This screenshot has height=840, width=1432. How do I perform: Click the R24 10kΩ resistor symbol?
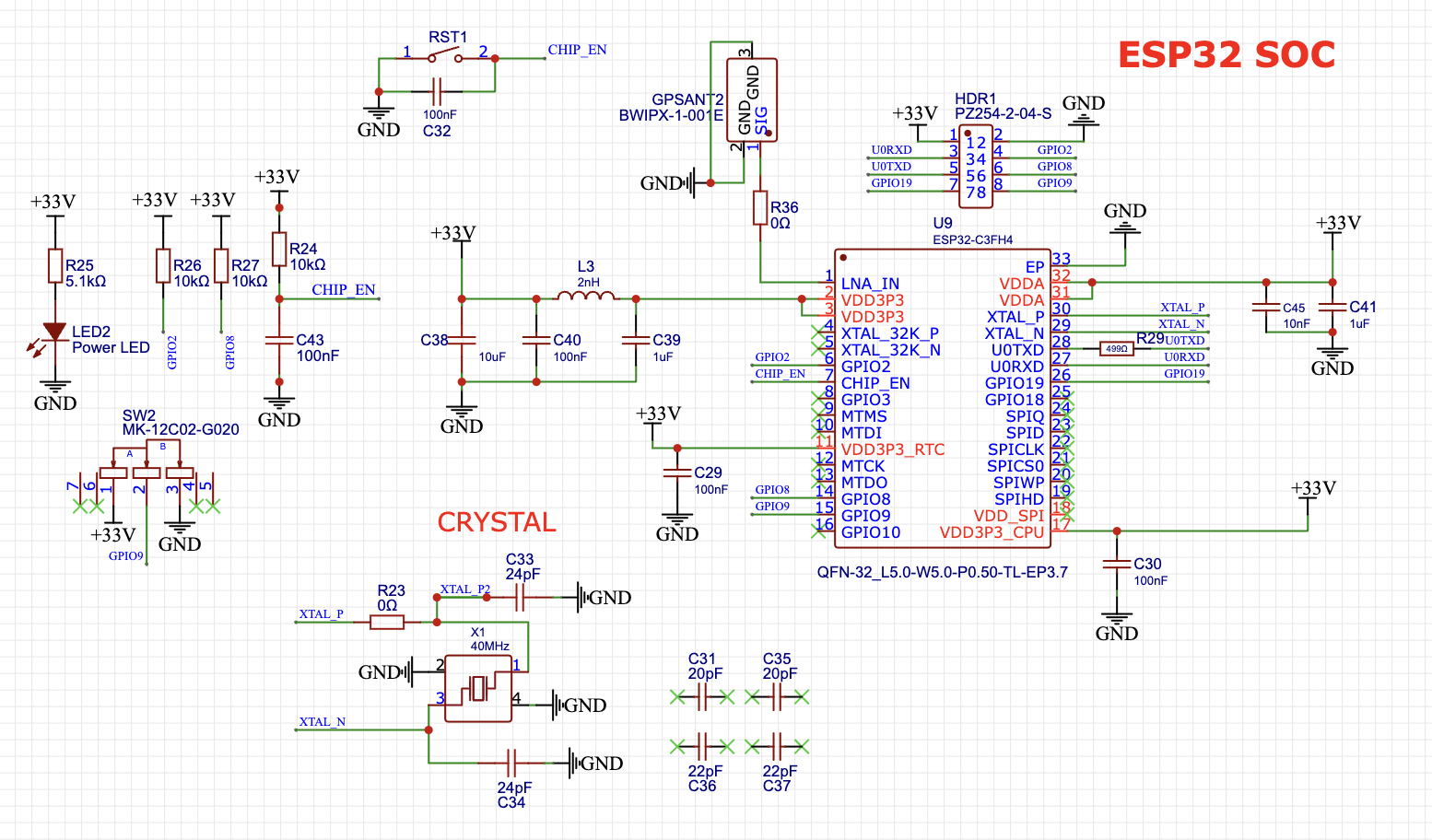(x=279, y=249)
